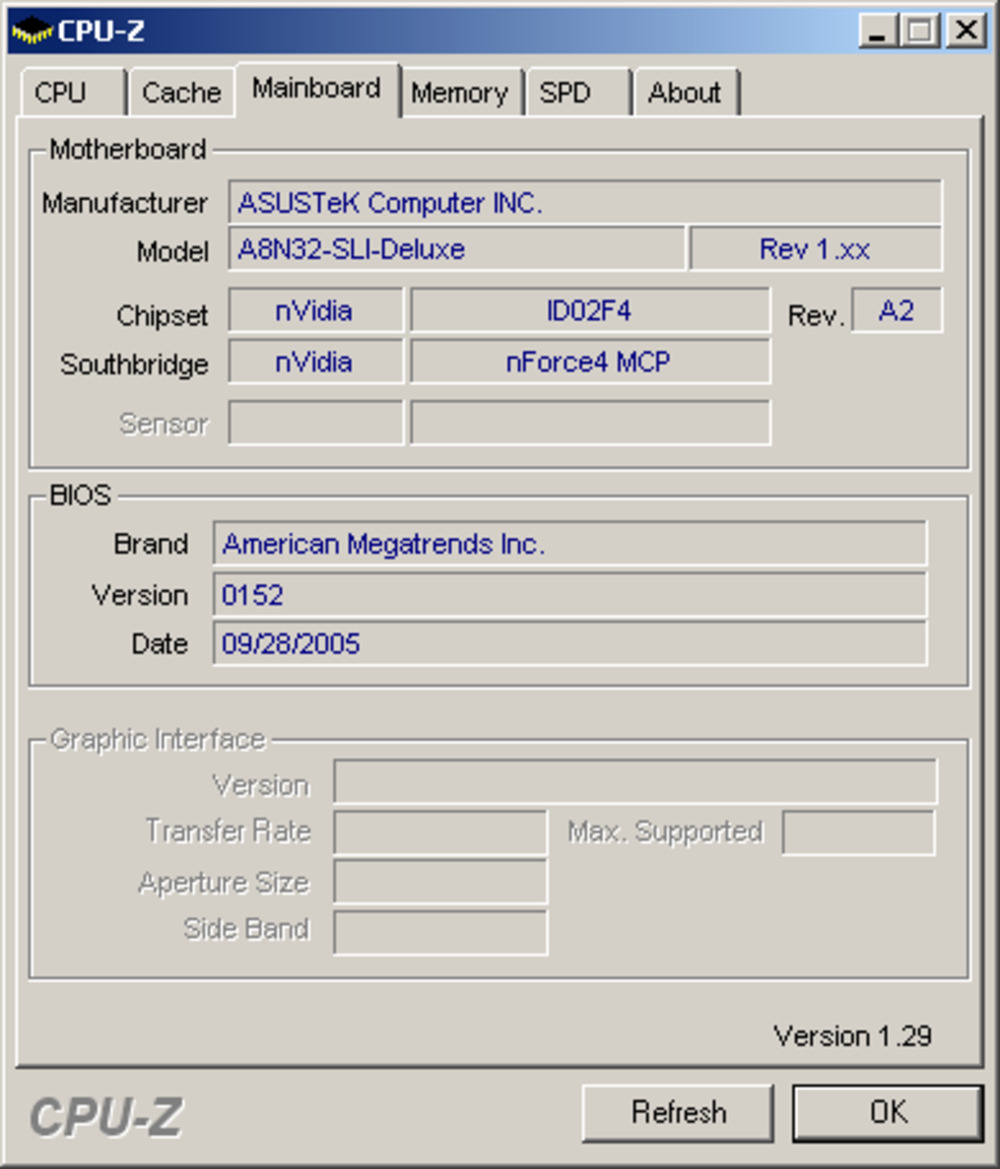
Task: Click the Refresh button
Action: point(678,1112)
